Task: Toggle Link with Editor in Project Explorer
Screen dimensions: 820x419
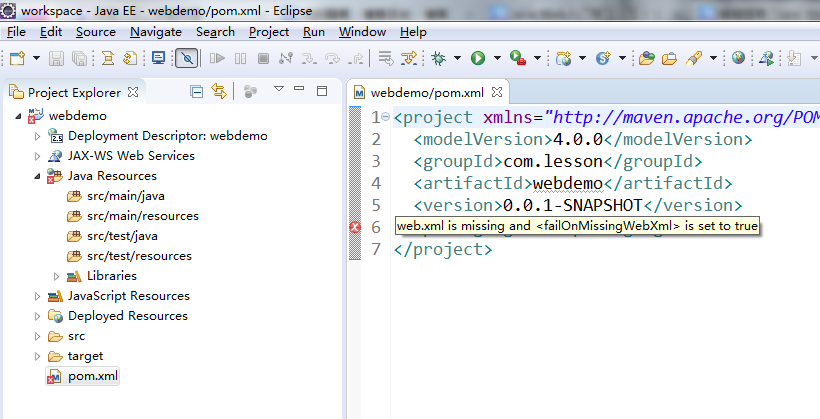Action: pyautogui.click(x=219, y=92)
